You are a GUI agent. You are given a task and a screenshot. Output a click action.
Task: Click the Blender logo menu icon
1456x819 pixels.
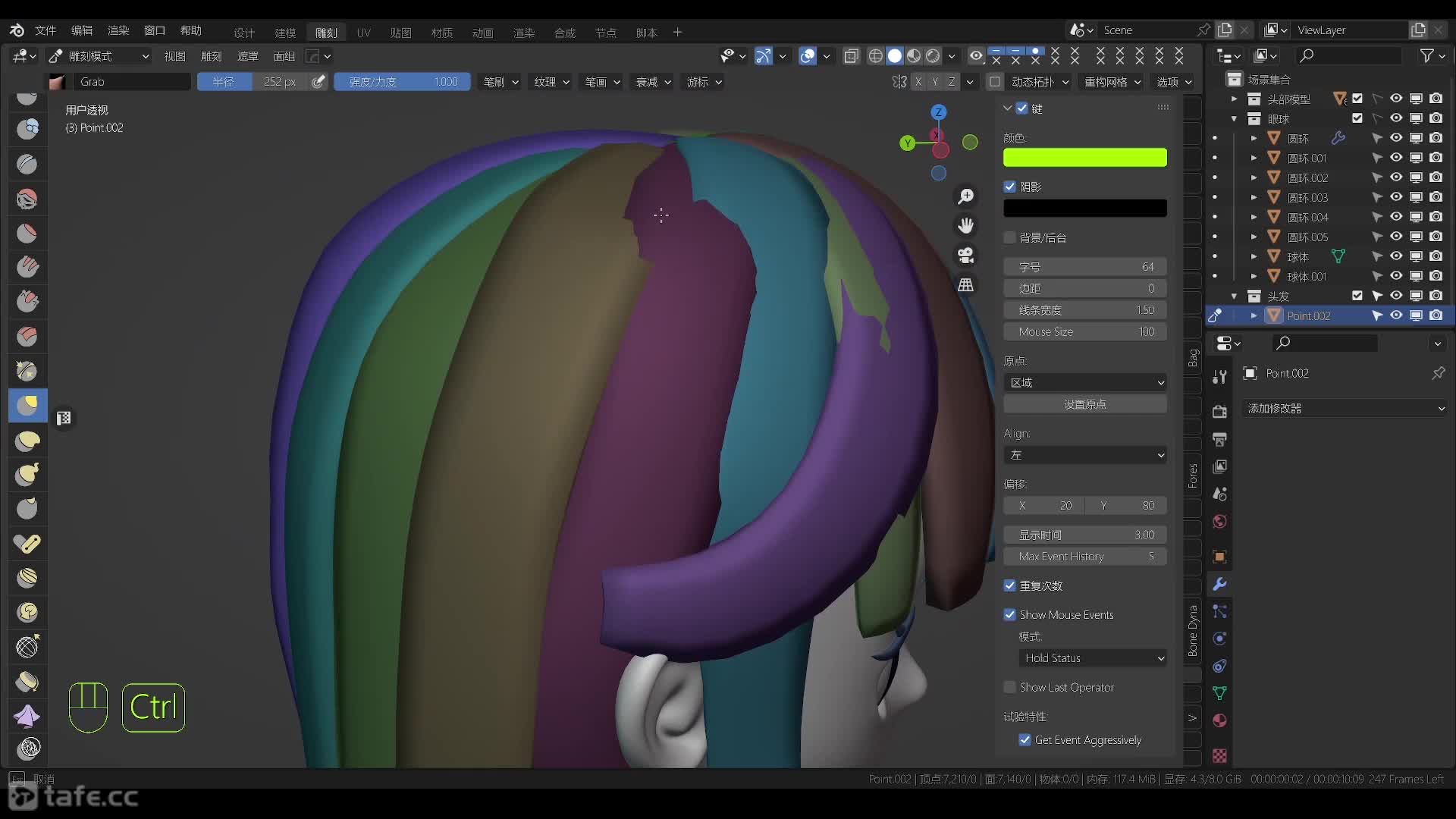tap(17, 30)
